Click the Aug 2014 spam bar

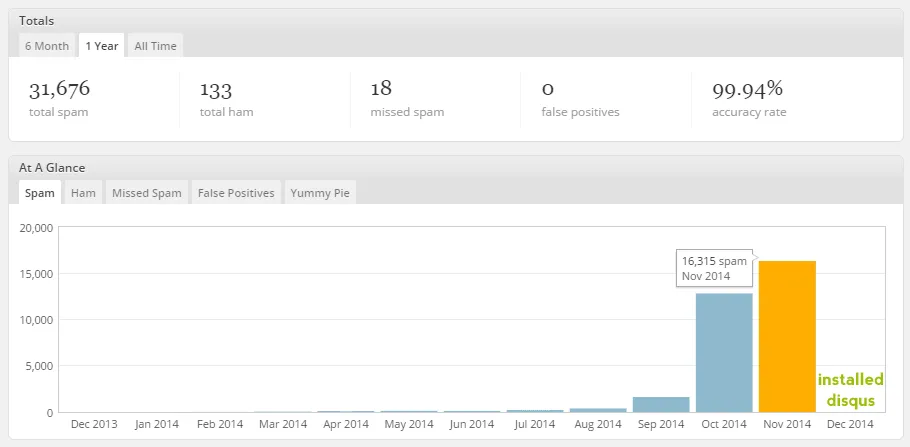click(598, 410)
